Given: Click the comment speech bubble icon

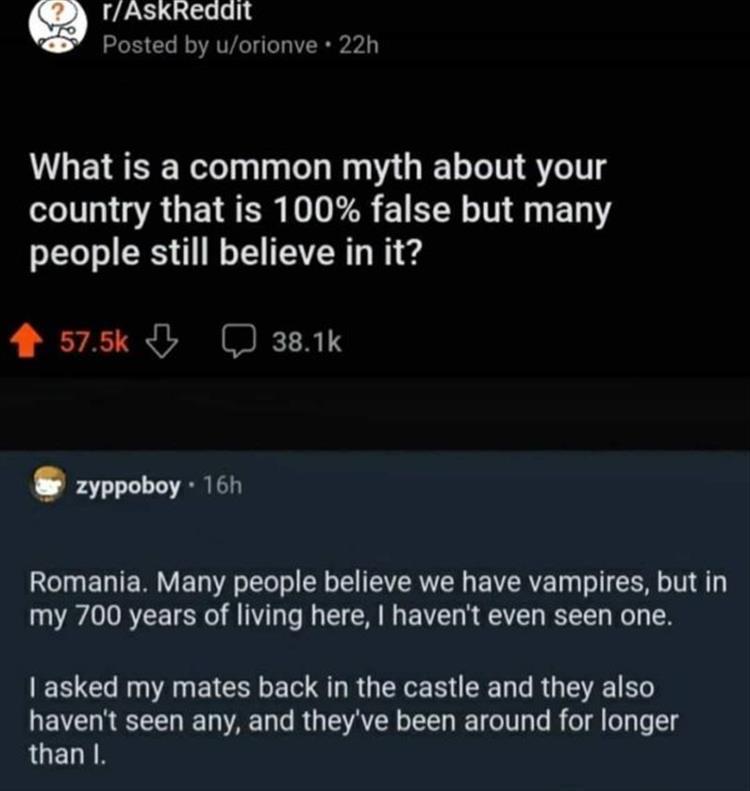Looking at the screenshot, I should point(236,343).
